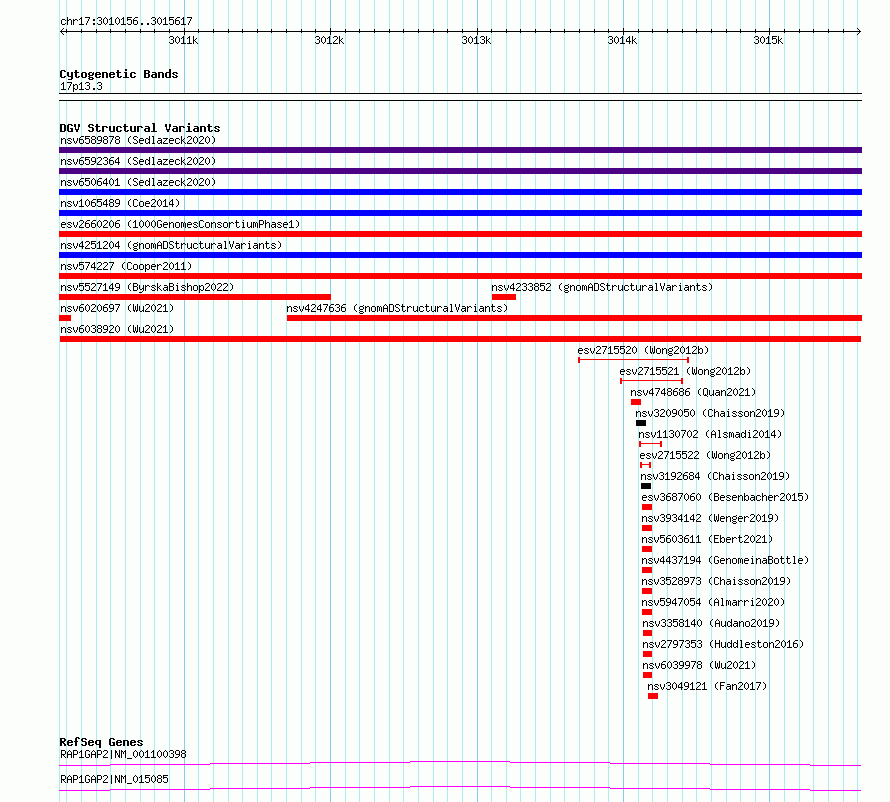Select the red bar under nsv4247636
The width and height of the screenshot is (890, 802).
point(574,318)
